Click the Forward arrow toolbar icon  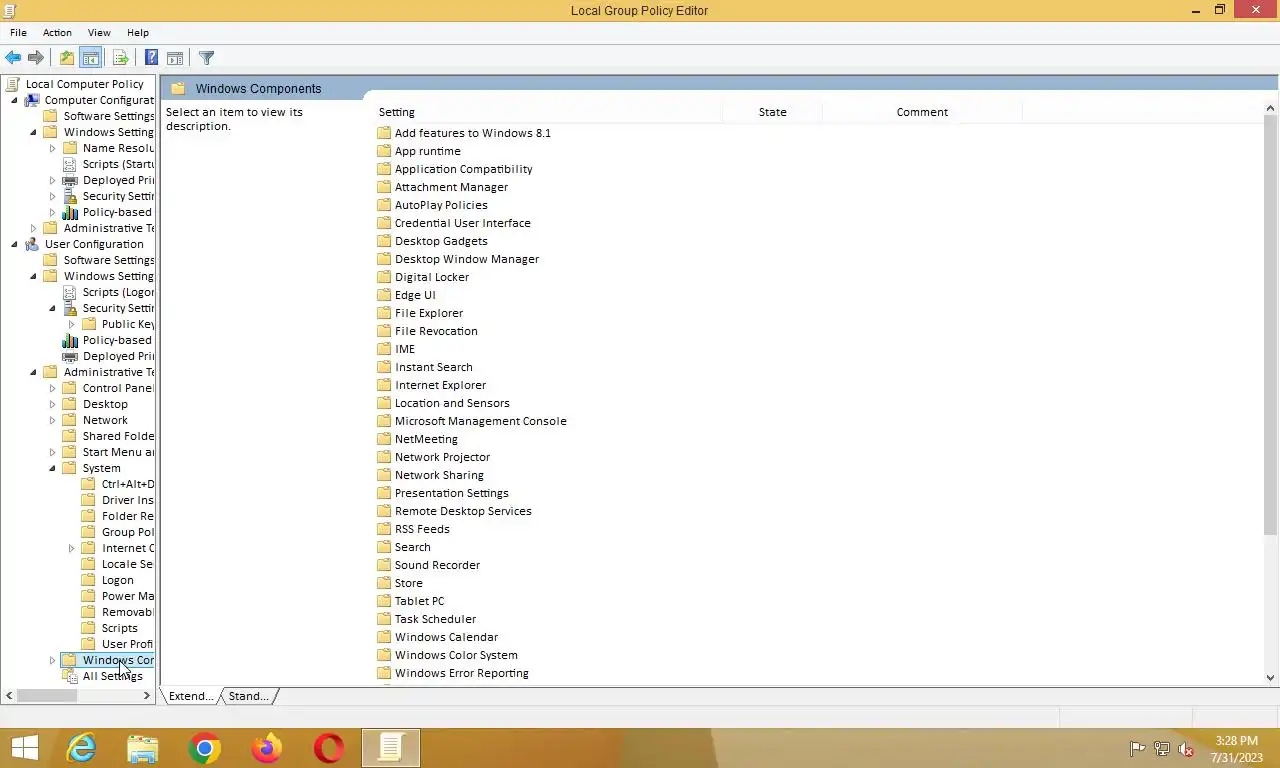(x=36, y=58)
